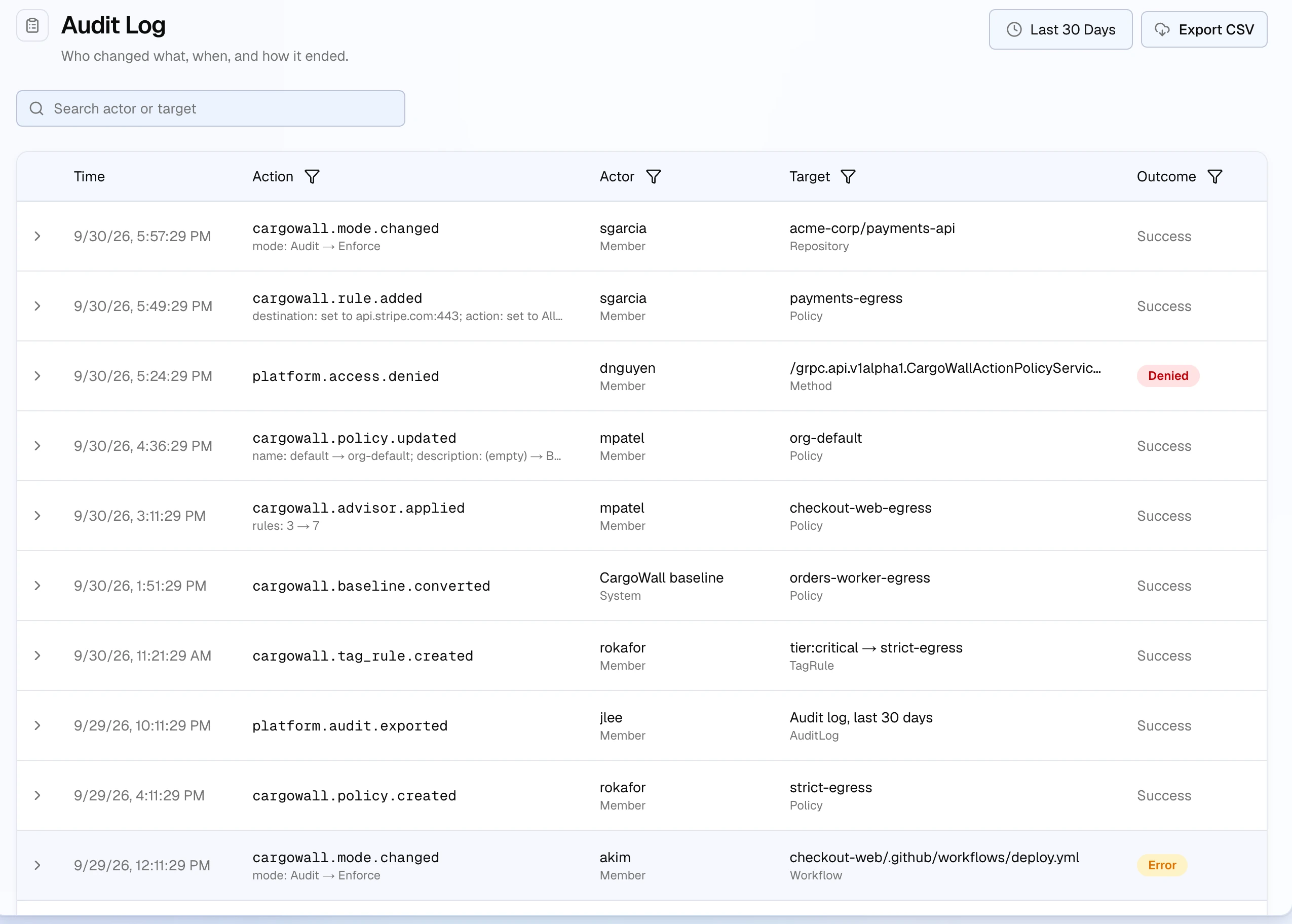Select target payments-egress
The image size is (1292, 924).
(846, 298)
